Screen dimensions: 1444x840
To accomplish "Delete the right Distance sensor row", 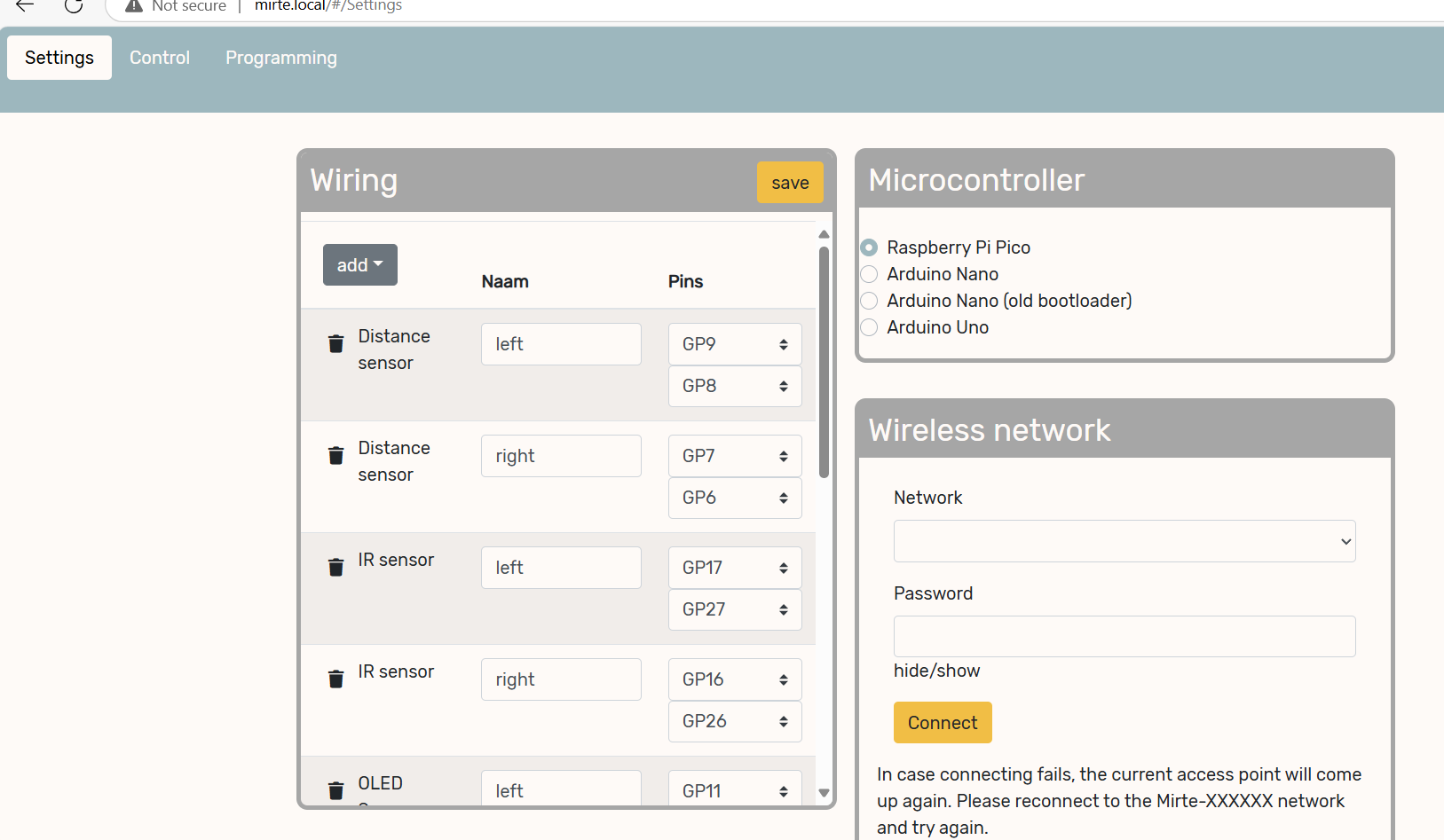I will coord(335,456).
